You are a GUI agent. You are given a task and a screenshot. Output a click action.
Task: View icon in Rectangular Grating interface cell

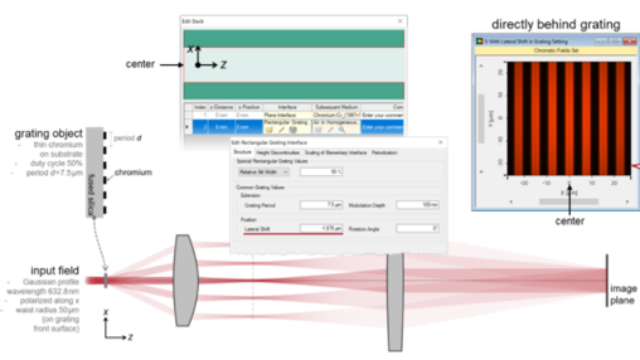coord(293,130)
